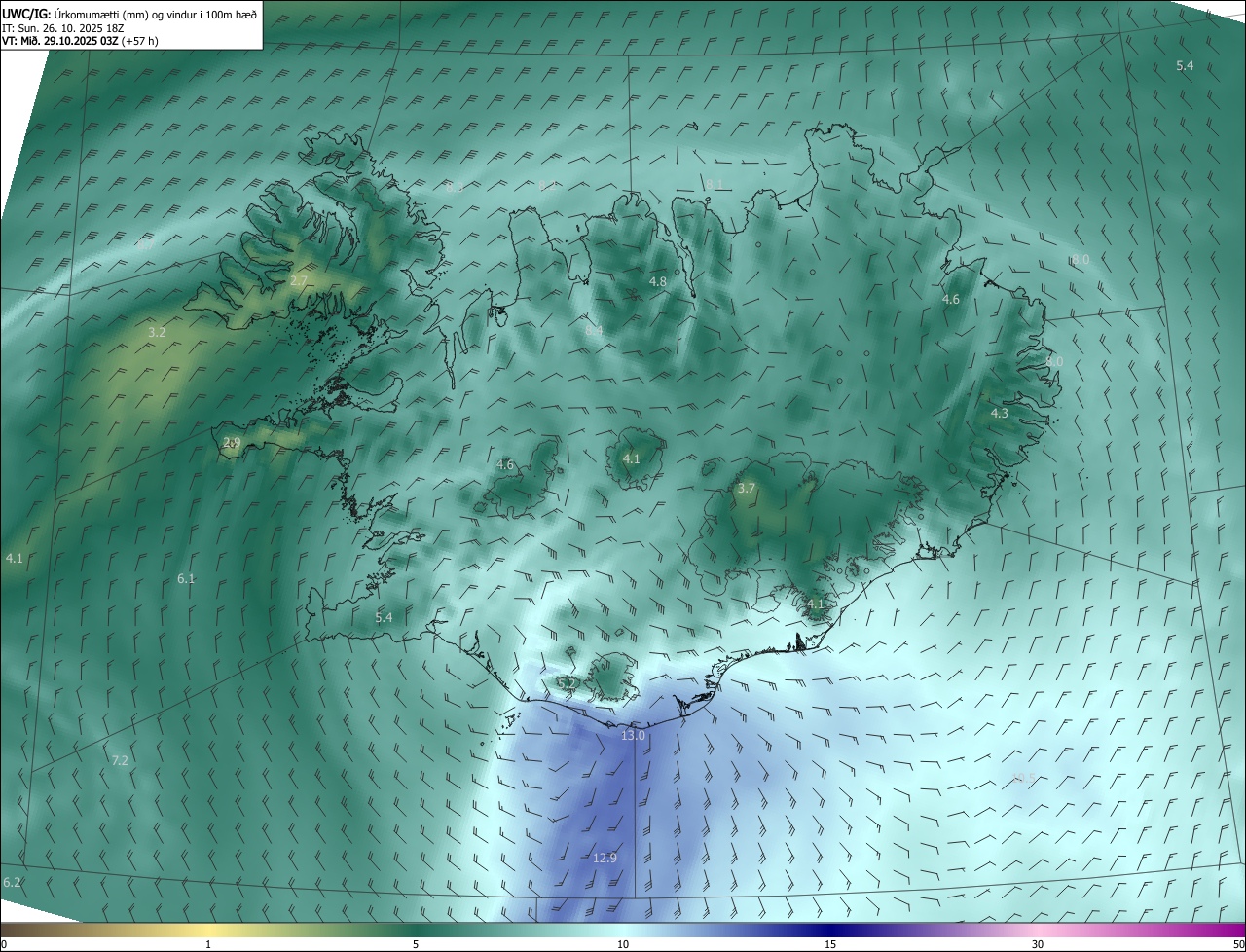Click the colorbar tick labeled 5
The image size is (1246, 952).
pyautogui.click(x=416, y=944)
